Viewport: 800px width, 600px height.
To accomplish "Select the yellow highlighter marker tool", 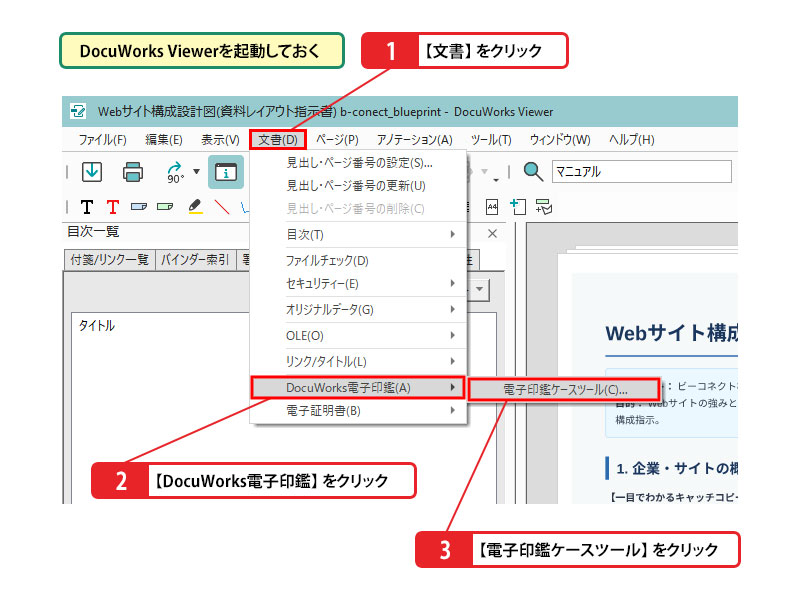I will click(x=195, y=207).
